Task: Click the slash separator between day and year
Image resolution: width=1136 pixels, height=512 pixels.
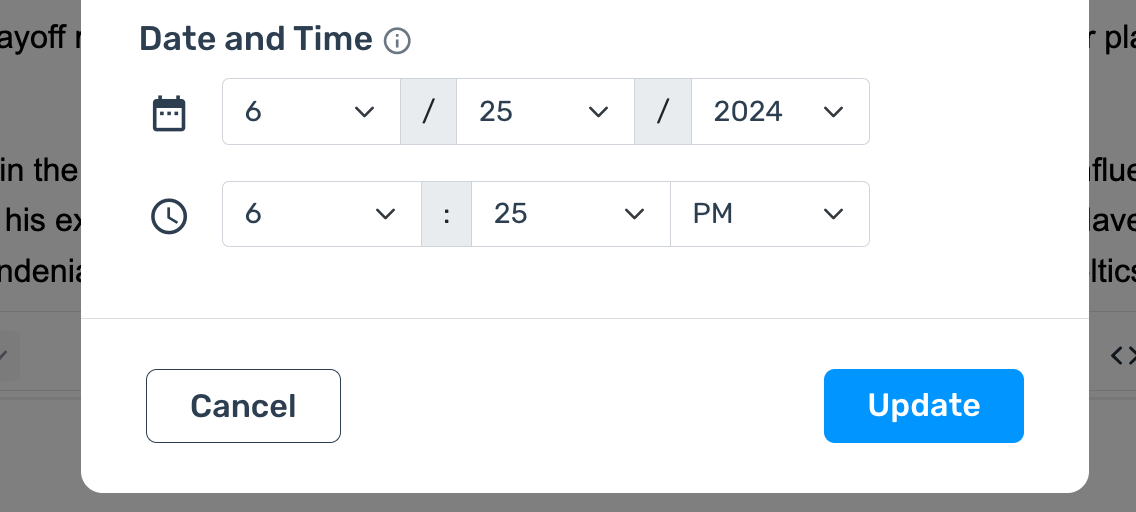Action: (x=662, y=111)
